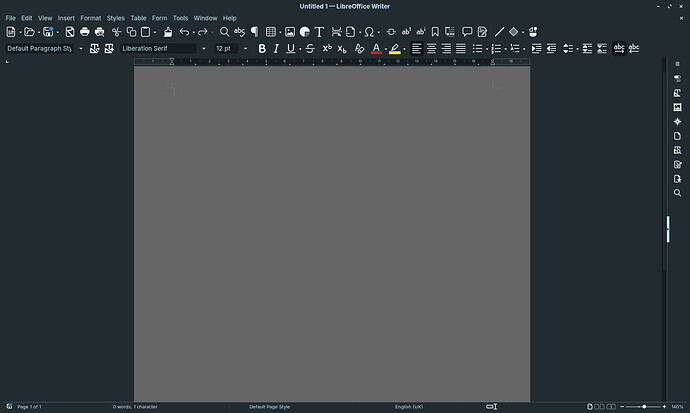
Task: Open font color dropdown arrow
Action: point(385,49)
